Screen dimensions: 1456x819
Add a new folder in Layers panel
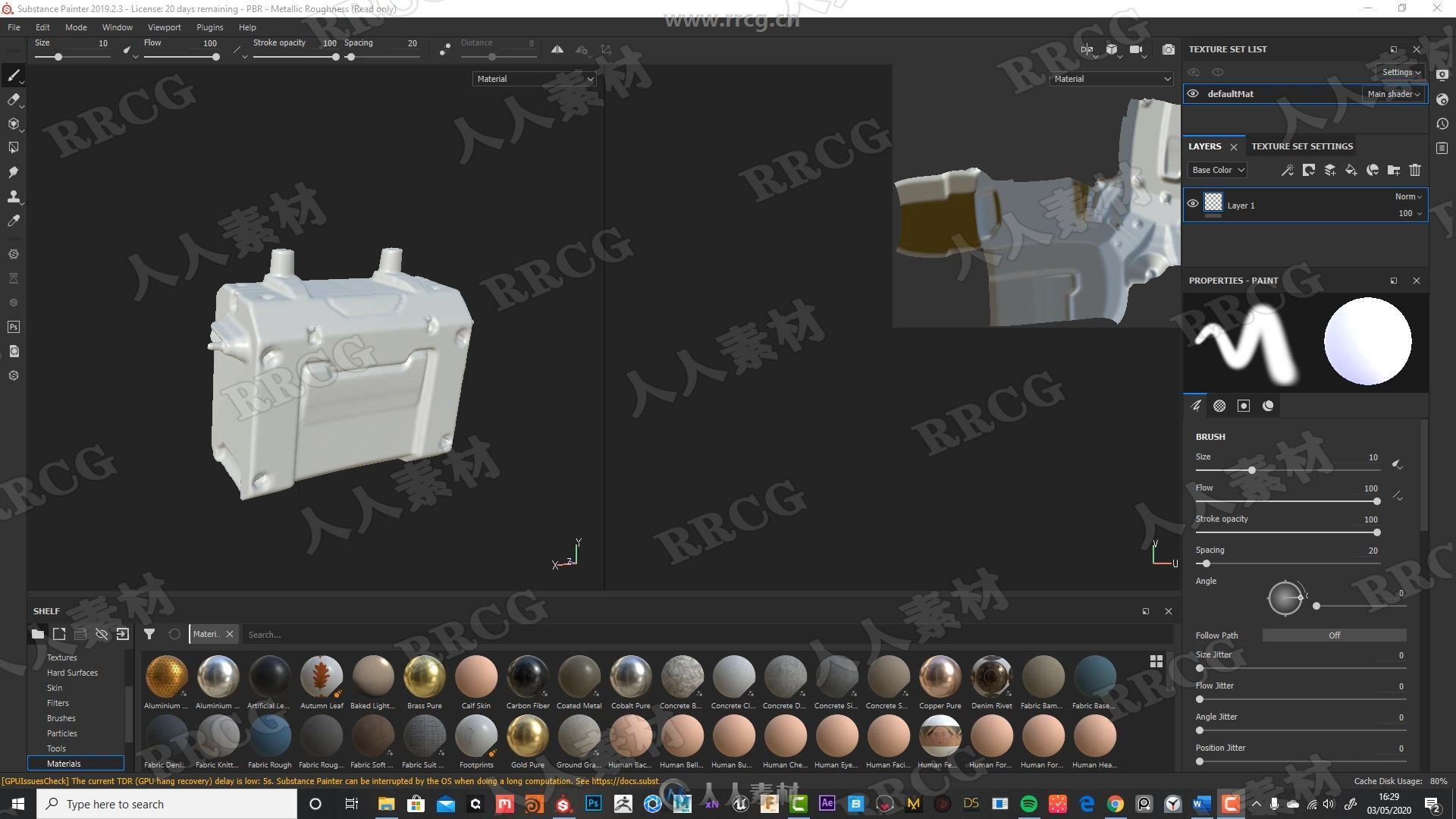pyautogui.click(x=1393, y=170)
